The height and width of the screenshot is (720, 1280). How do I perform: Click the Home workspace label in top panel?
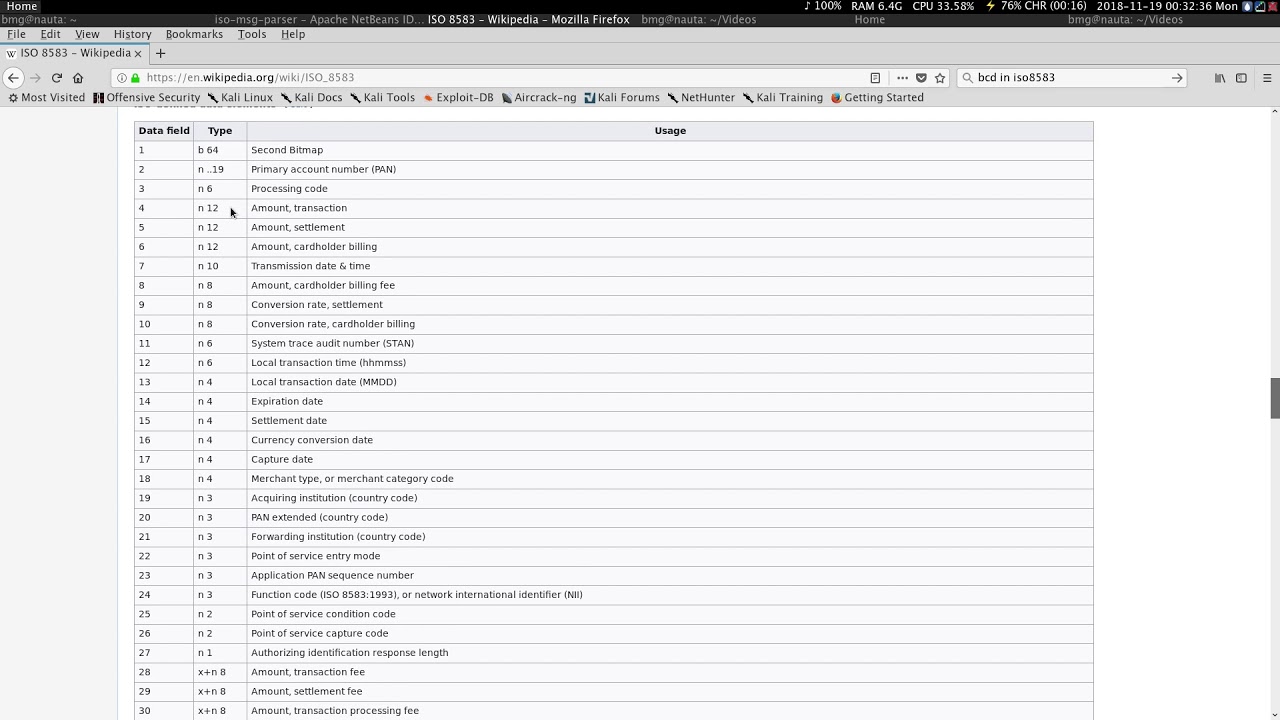click(x=22, y=6)
